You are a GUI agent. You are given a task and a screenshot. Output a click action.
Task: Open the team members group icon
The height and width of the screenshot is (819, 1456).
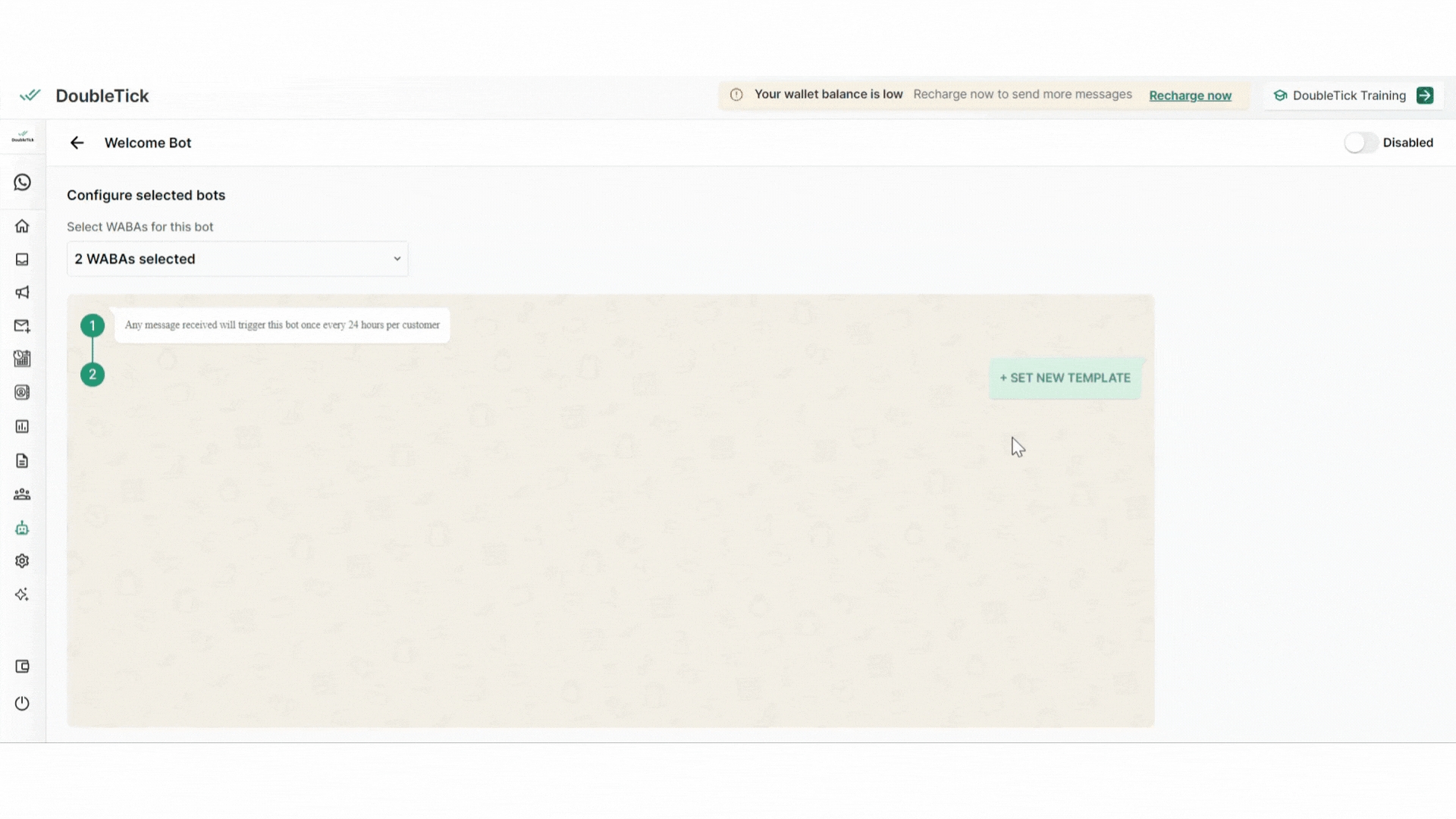click(22, 494)
